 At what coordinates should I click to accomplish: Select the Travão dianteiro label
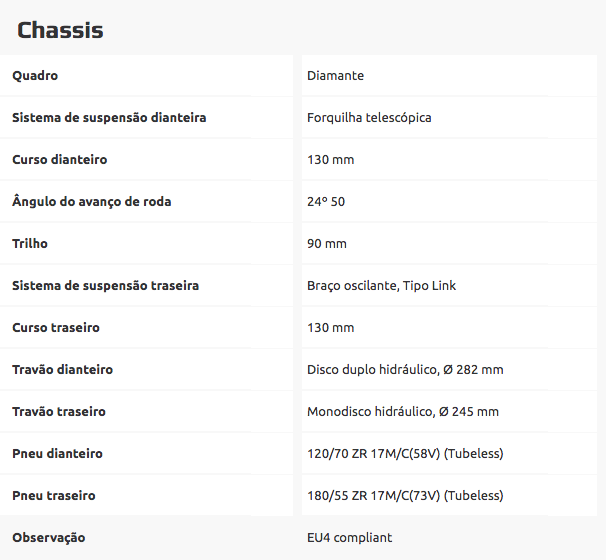pos(62,370)
